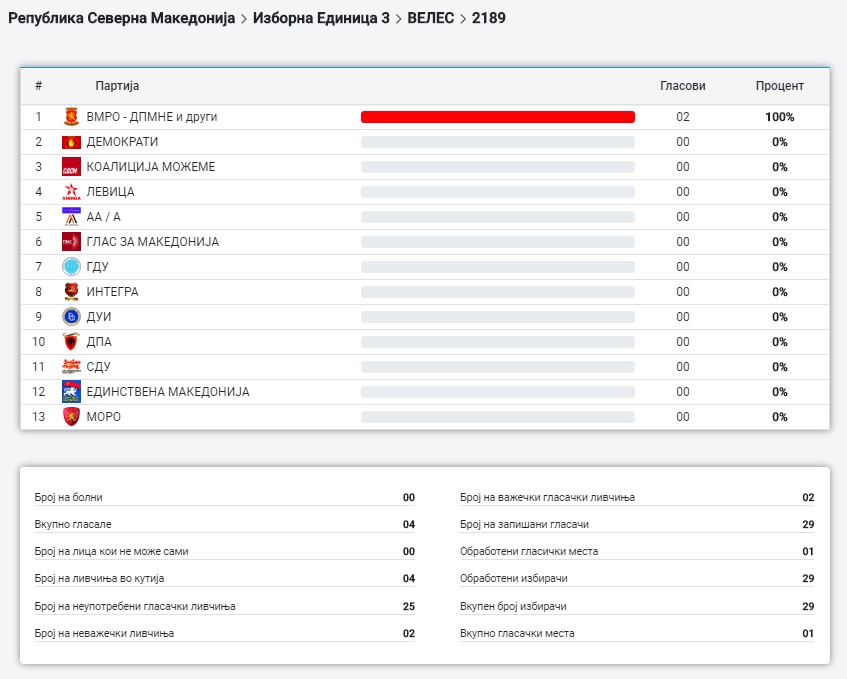Go to Република Северна Македонија breadcrumb
The height and width of the screenshot is (679, 847).
click(x=121, y=18)
